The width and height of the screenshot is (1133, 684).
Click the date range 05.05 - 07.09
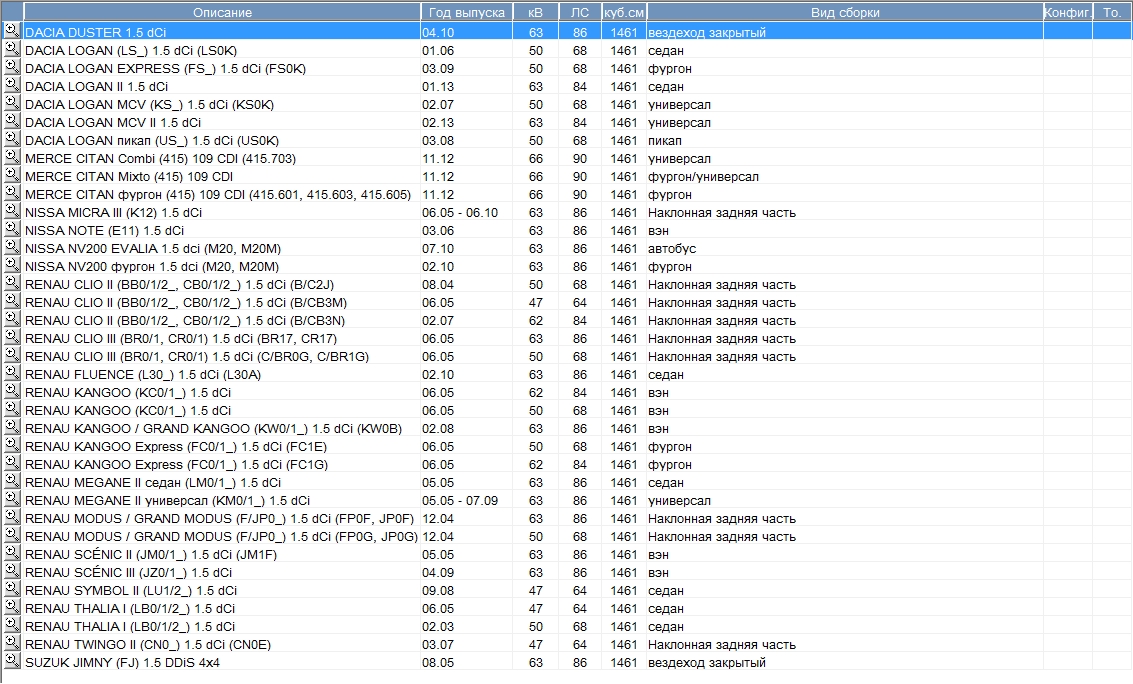(460, 501)
